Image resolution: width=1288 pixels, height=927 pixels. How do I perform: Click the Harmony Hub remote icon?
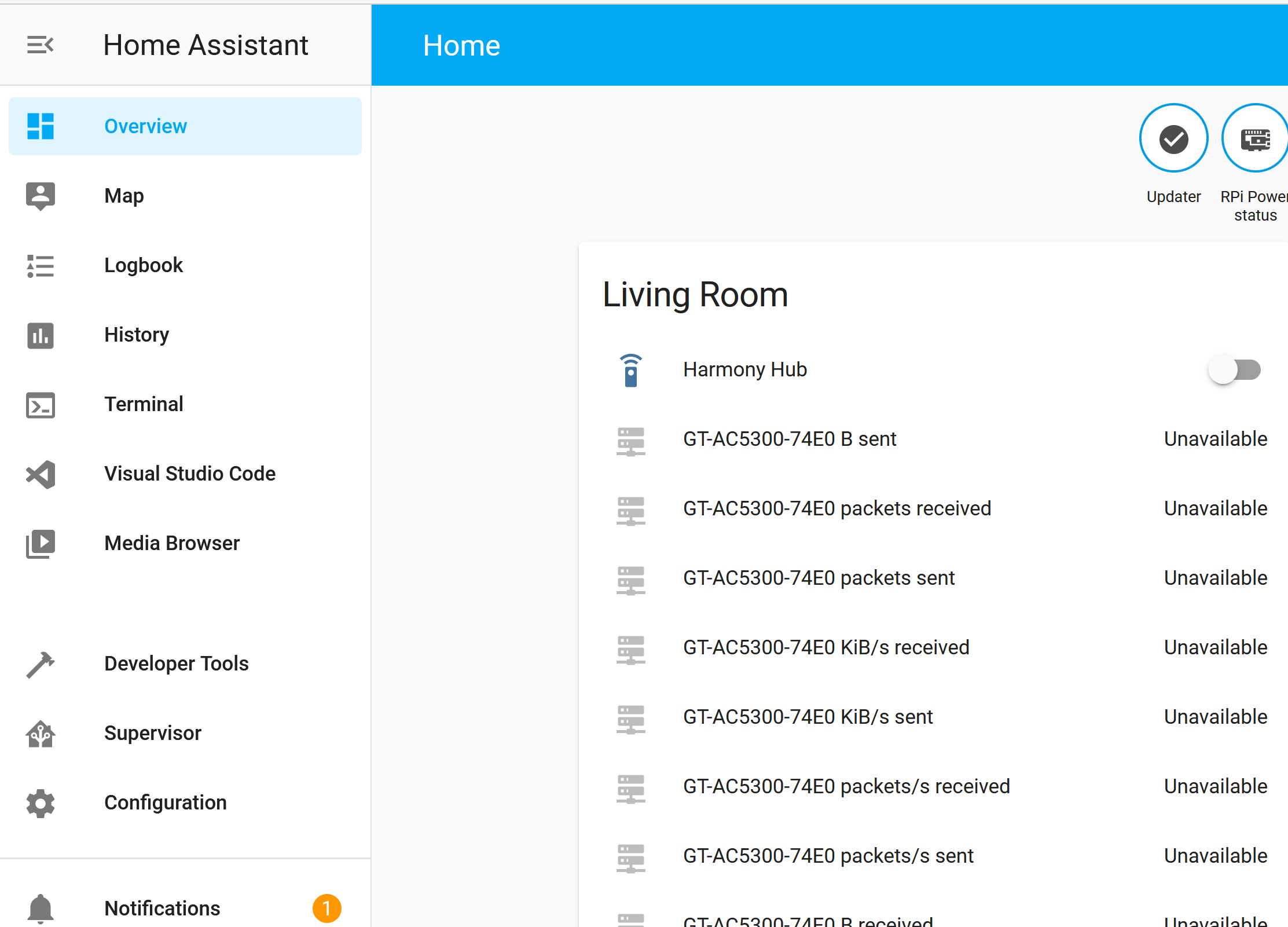tap(631, 370)
